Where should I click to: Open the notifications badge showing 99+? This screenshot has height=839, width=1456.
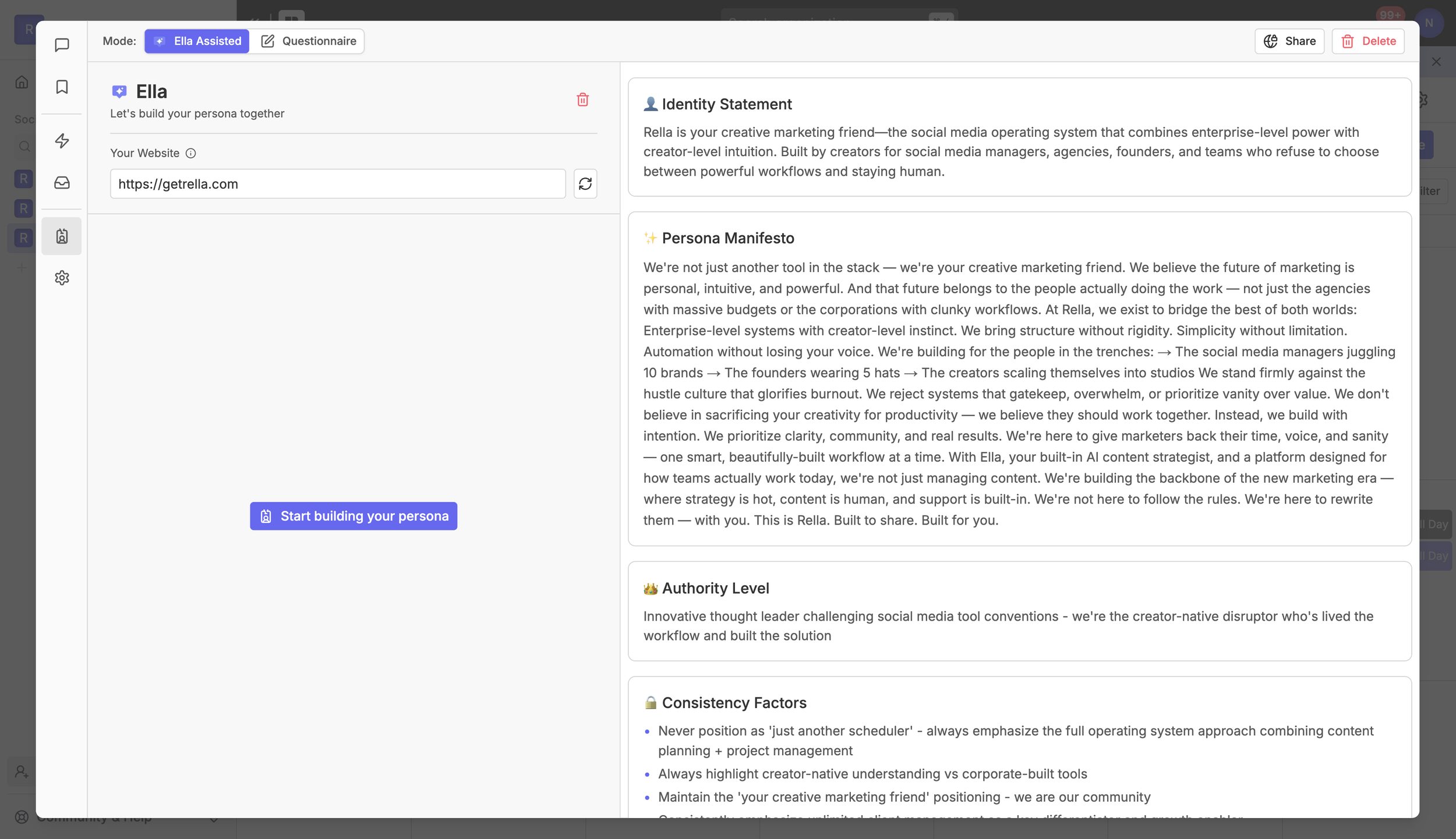[x=1390, y=15]
